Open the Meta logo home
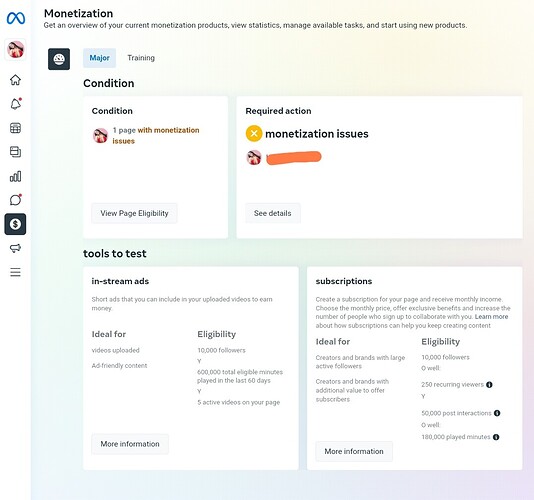The image size is (534, 500). (16, 18)
